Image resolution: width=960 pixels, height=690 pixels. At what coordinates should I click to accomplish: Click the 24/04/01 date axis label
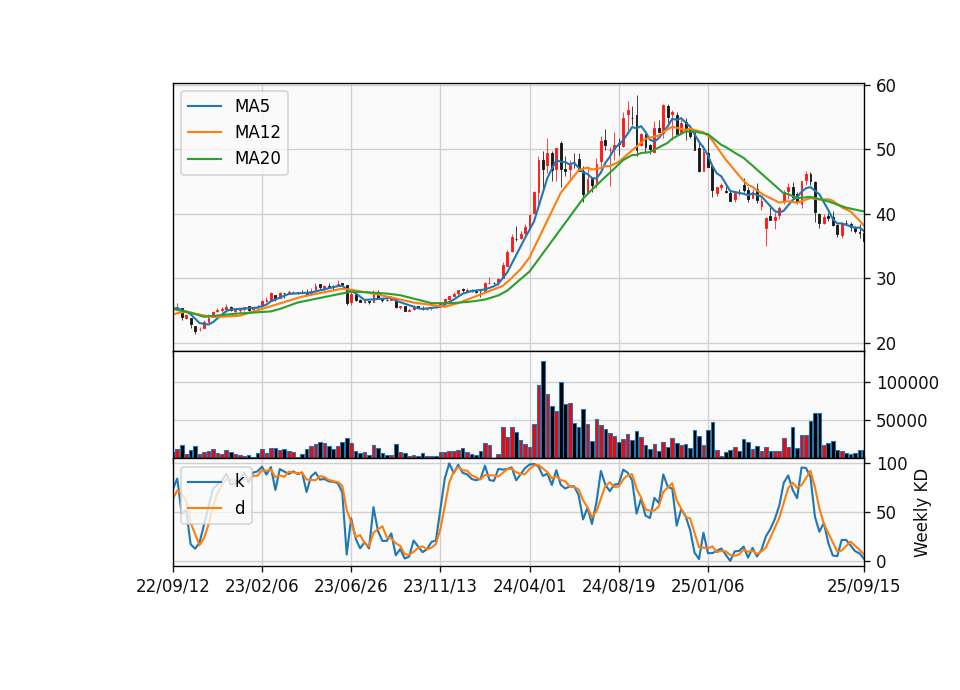click(530, 586)
